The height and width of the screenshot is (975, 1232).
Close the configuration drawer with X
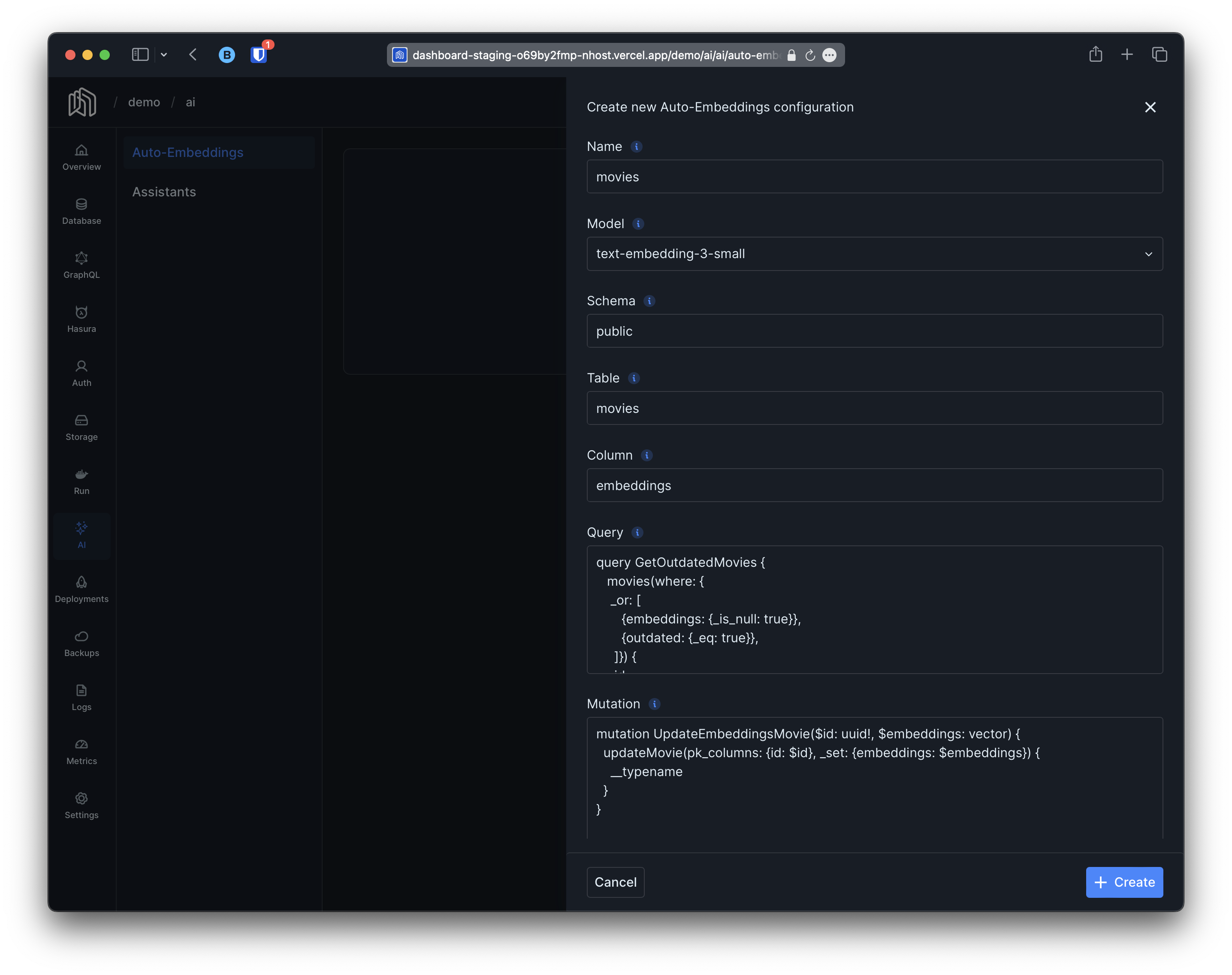[1150, 107]
